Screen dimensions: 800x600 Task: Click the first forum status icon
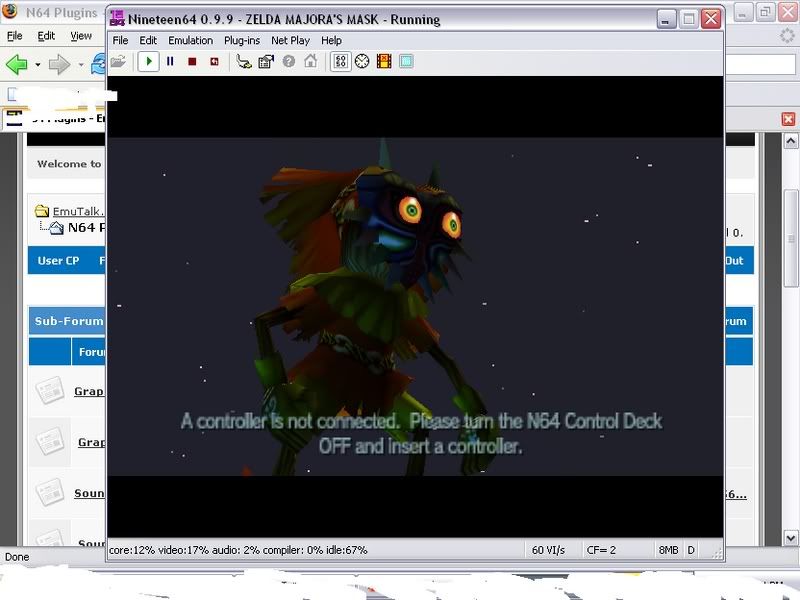pos(49,391)
